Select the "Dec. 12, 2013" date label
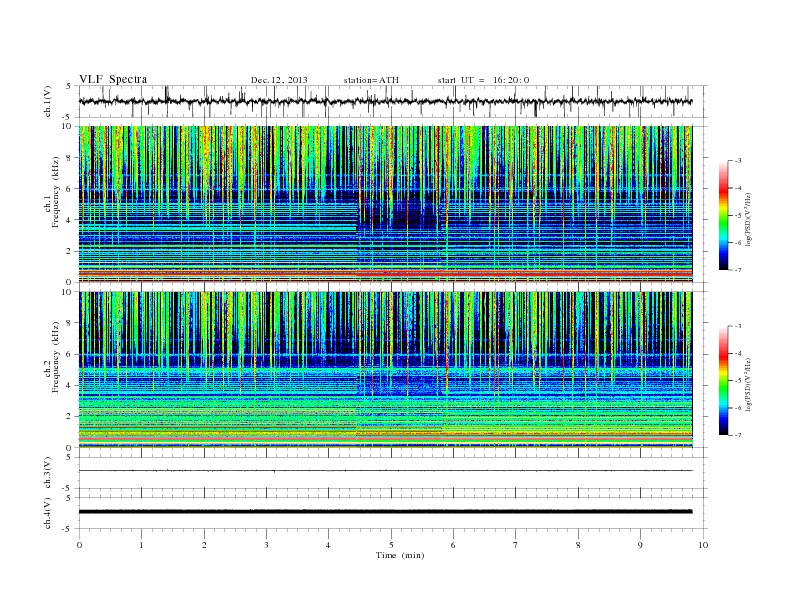Viewport: 792px width, 612px height. 279,80
